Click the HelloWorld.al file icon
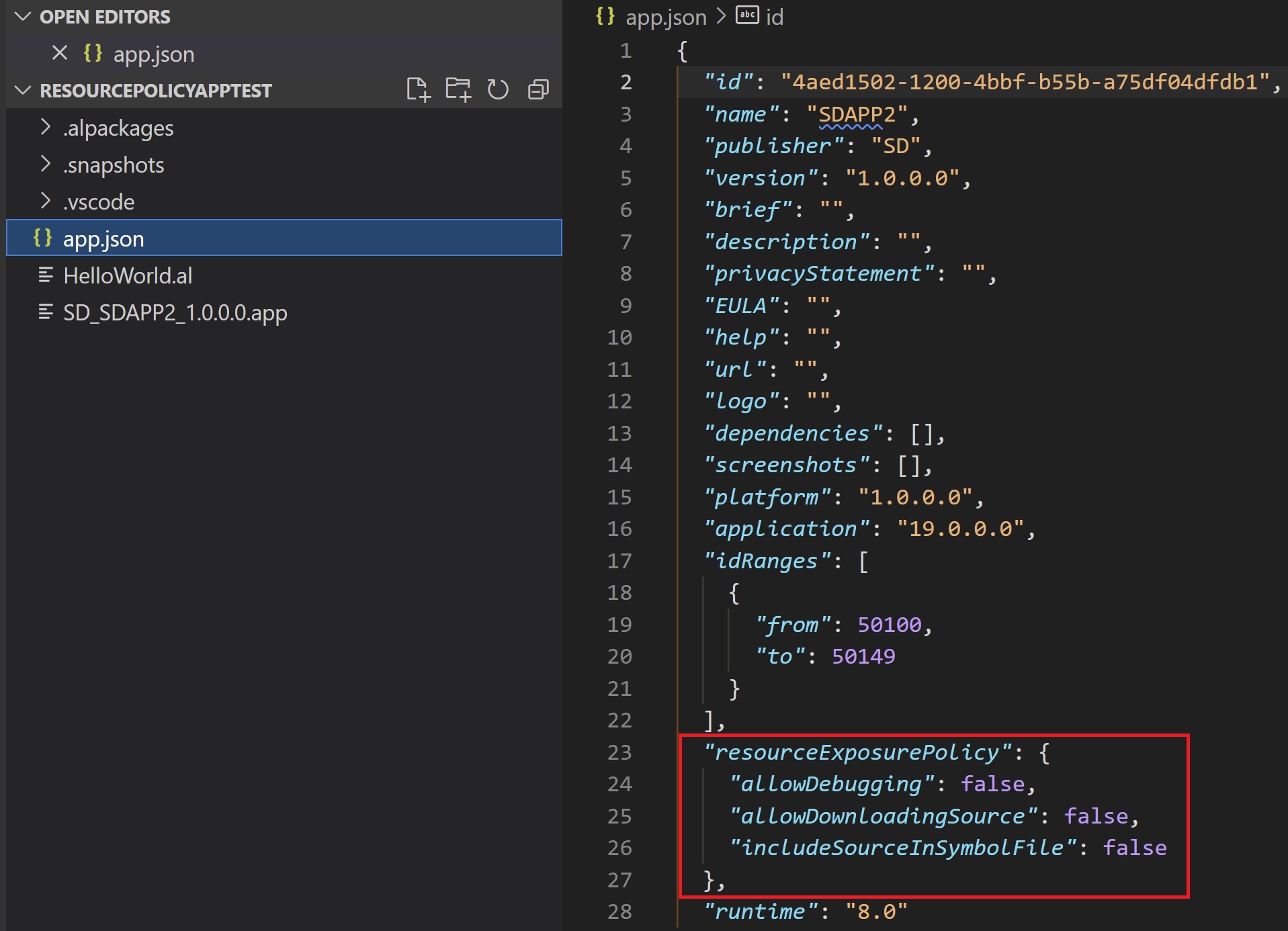Image resolution: width=1288 pixels, height=931 pixels. pyautogui.click(x=46, y=275)
